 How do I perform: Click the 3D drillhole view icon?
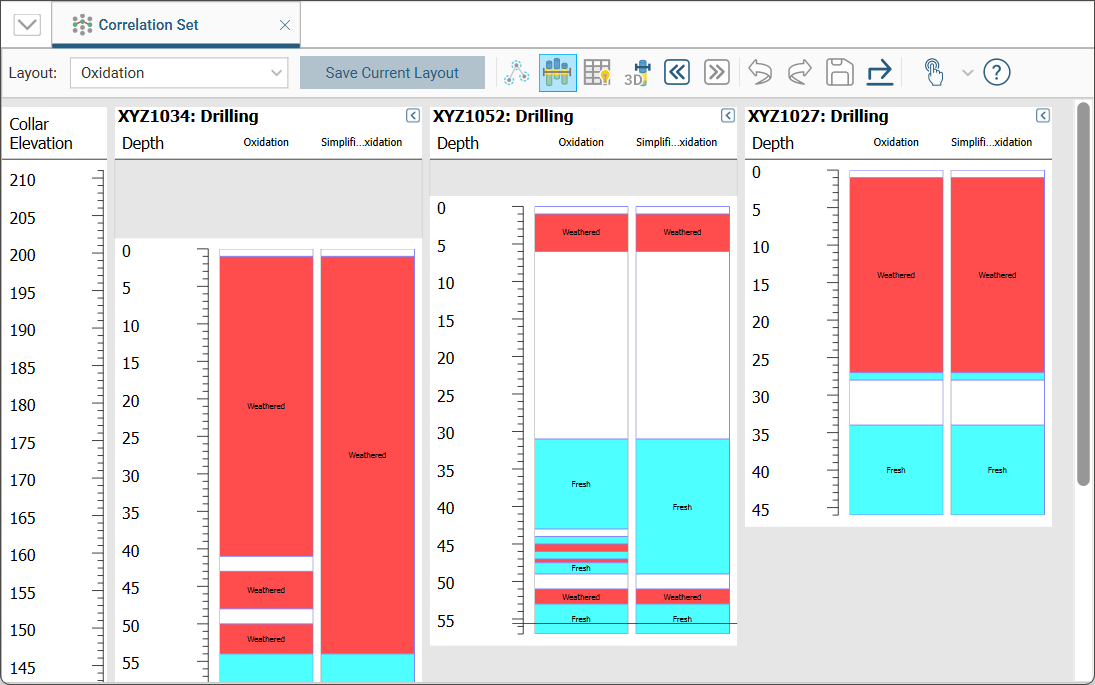tap(637, 72)
